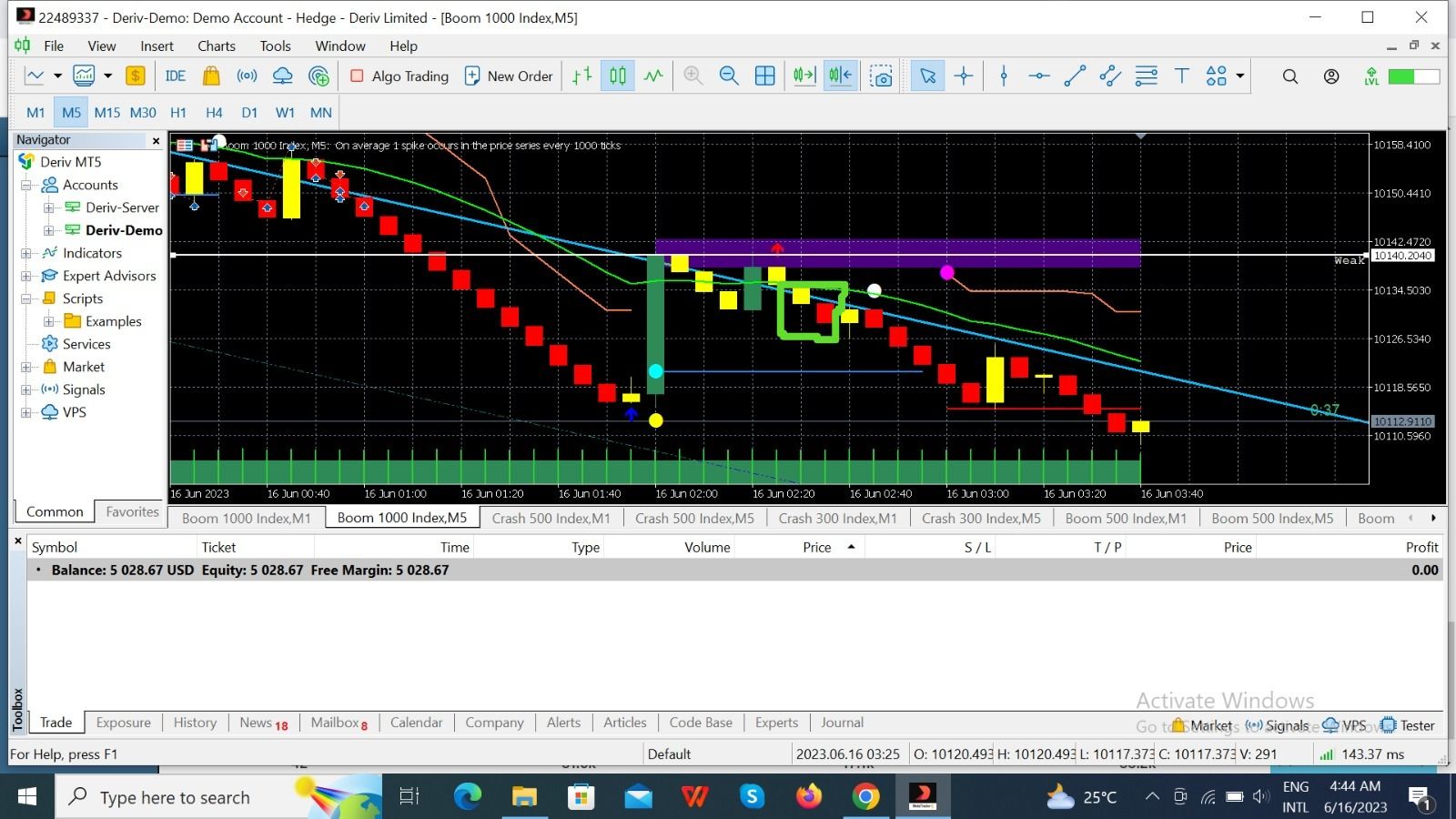Image resolution: width=1456 pixels, height=819 pixels.
Task: Open the objects shapes dropdown arrow
Action: click(1239, 76)
